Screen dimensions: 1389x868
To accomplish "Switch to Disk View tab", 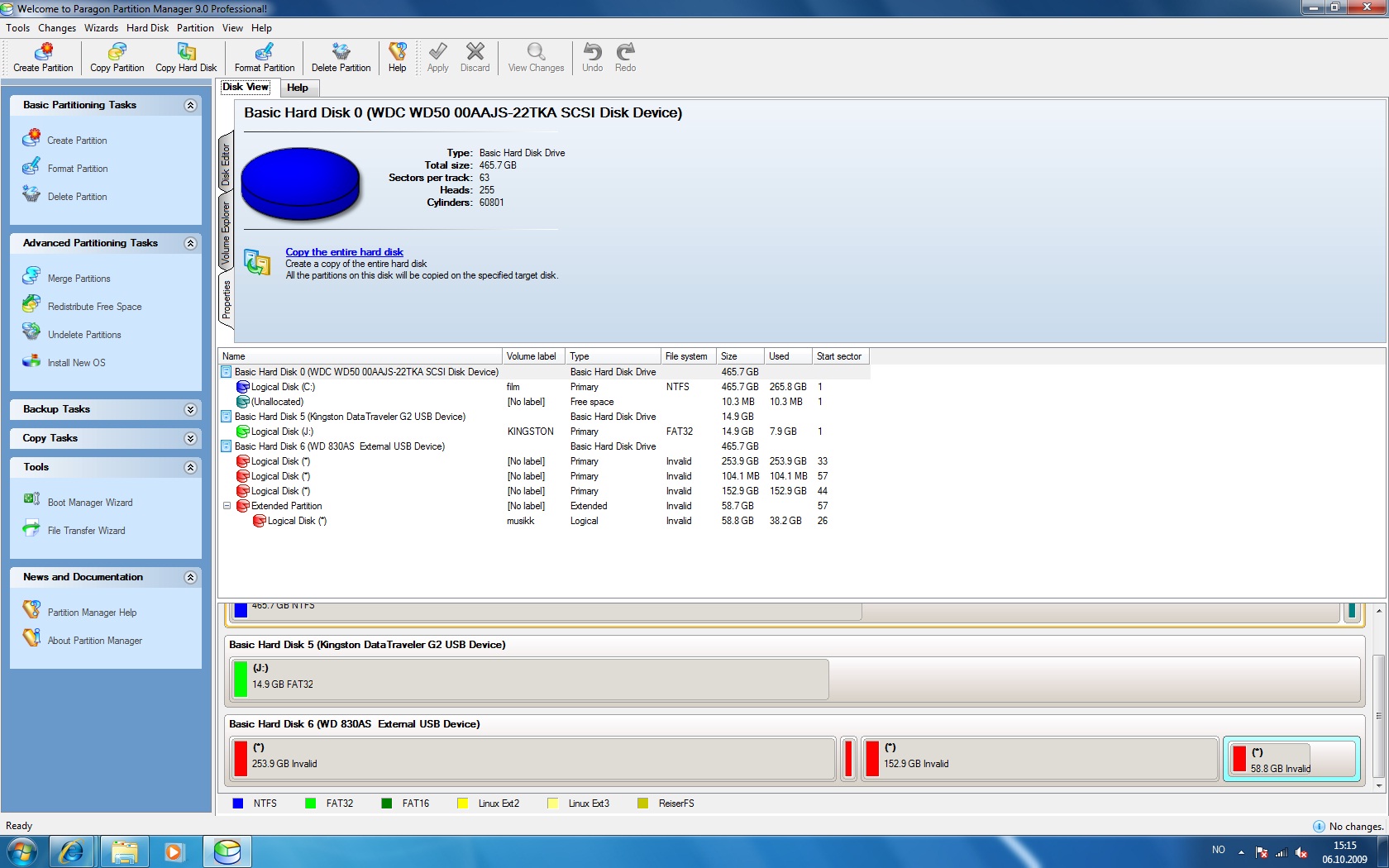I will coord(246,87).
